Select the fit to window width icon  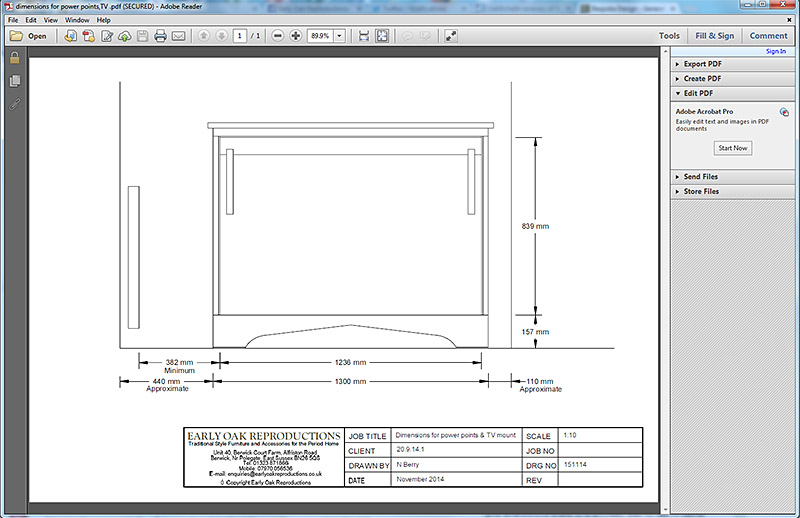tap(364, 36)
